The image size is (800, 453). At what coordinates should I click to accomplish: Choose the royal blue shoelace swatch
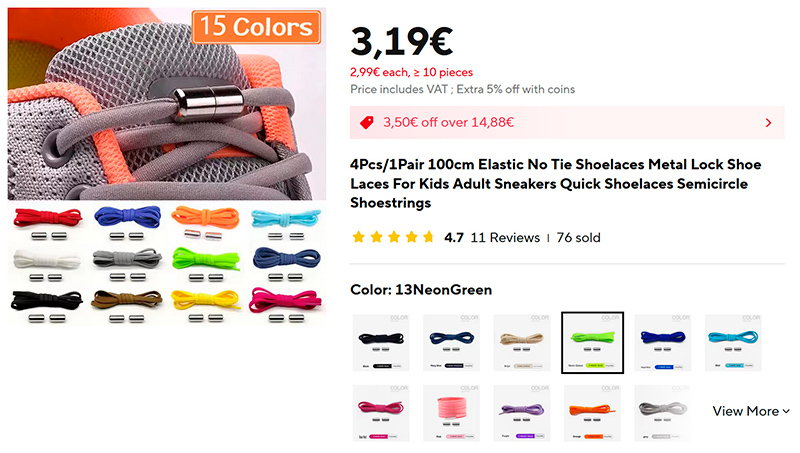pyautogui.click(x=663, y=342)
